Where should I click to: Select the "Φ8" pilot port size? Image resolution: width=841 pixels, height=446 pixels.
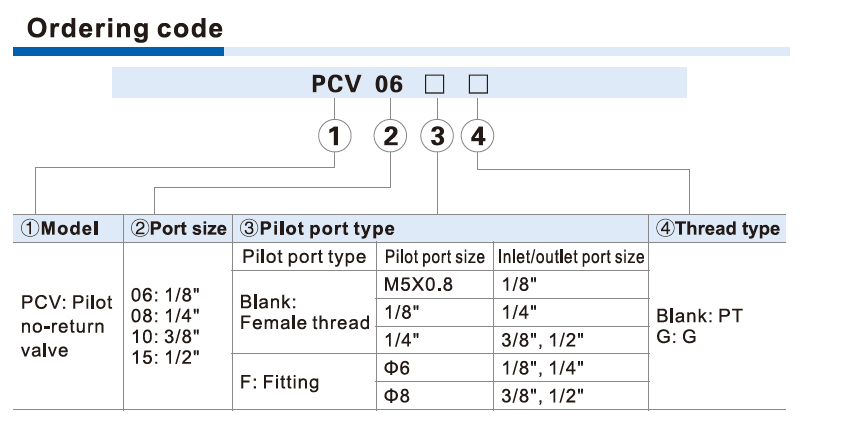click(x=397, y=396)
